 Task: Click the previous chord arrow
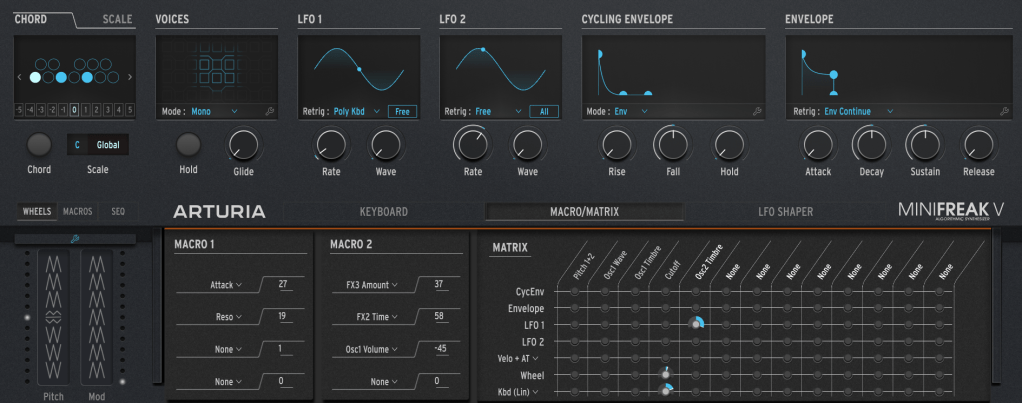[21, 77]
